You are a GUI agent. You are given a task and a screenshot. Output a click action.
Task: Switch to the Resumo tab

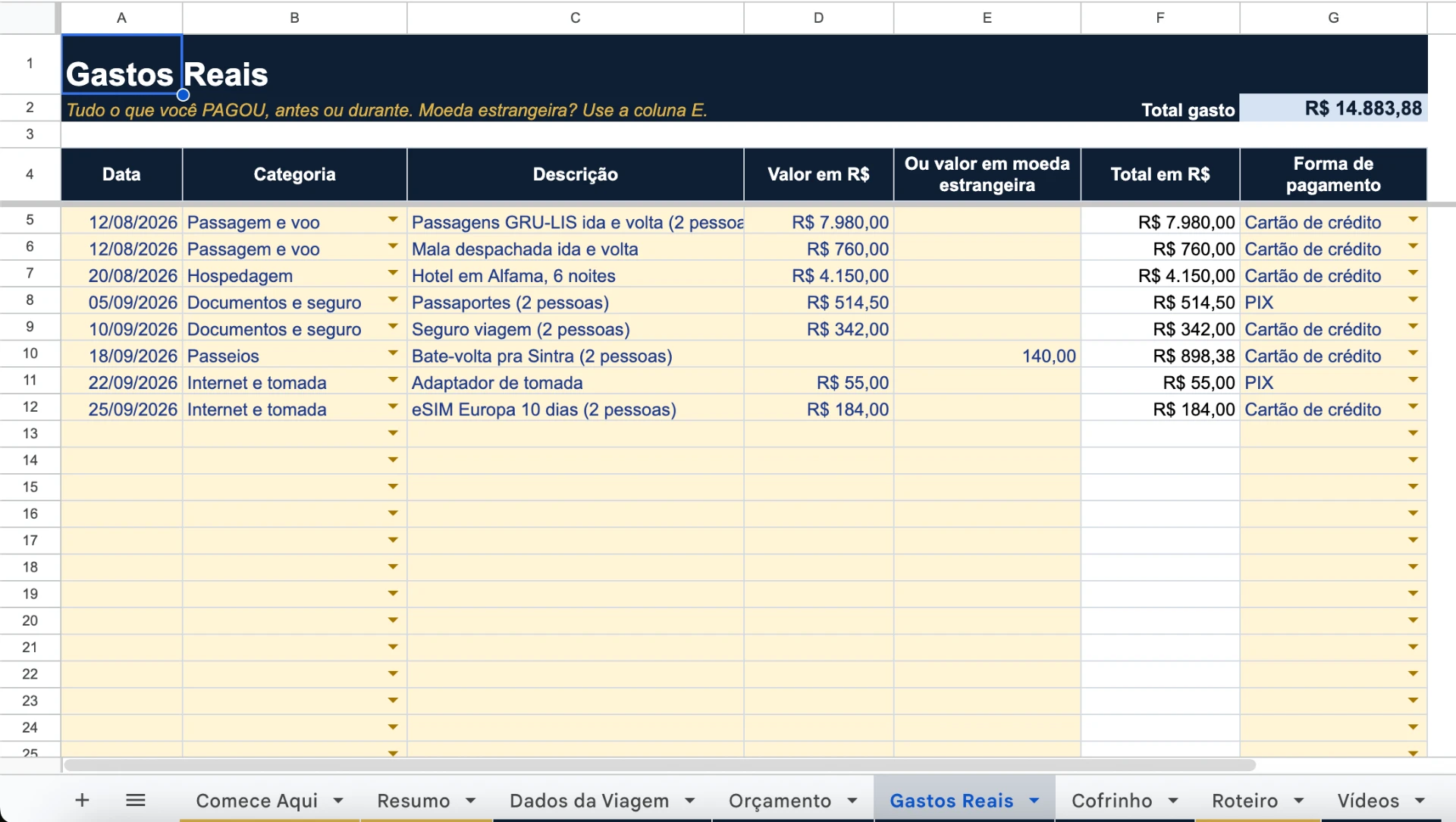[x=413, y=801]
